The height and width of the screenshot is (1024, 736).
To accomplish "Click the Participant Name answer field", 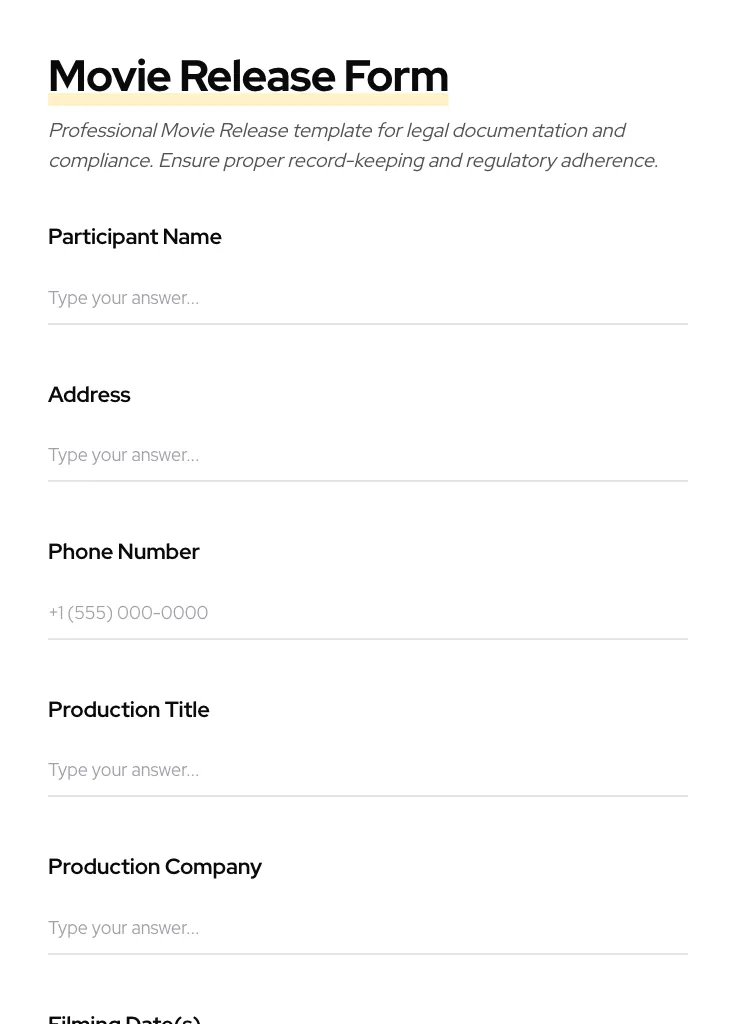I will [367, 298].
